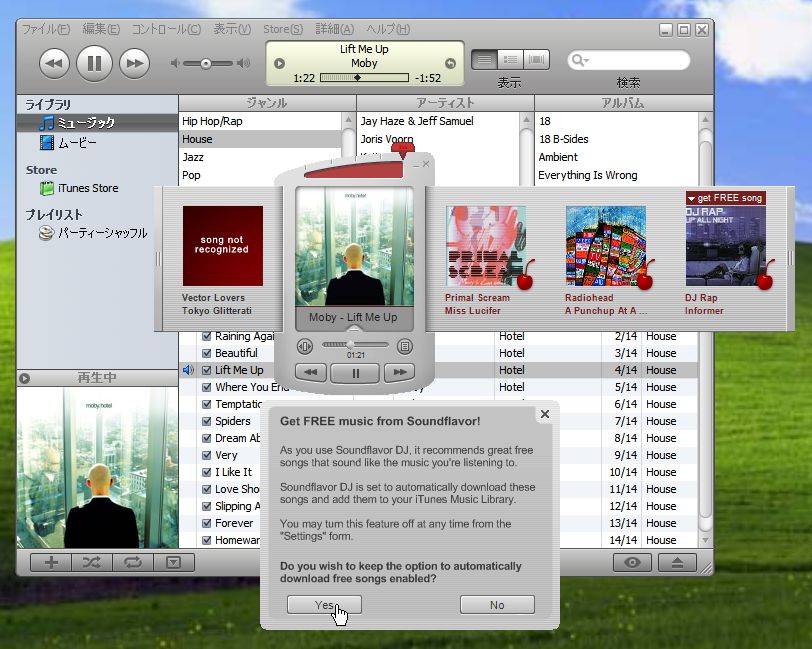Image resolution: width=812 pixels, height=649 pixels.
Task: Open the 編集(E) menu
Action: coord(101,29)
